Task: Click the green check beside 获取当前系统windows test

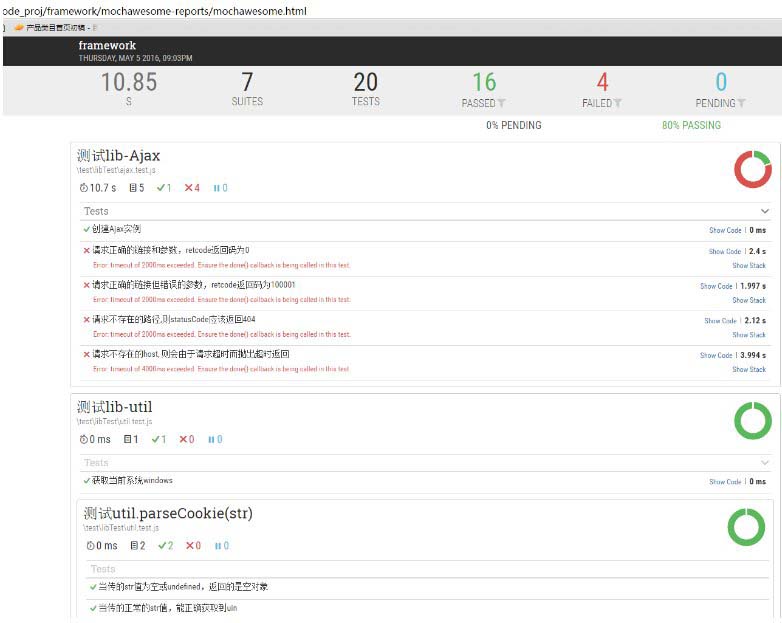Action: 87,481
